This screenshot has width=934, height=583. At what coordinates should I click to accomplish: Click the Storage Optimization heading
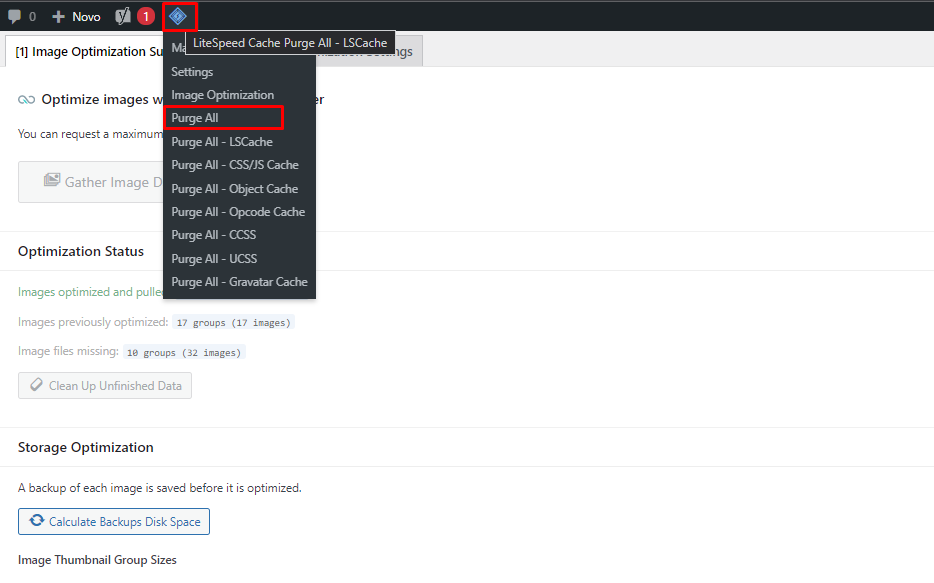[86, 447]
